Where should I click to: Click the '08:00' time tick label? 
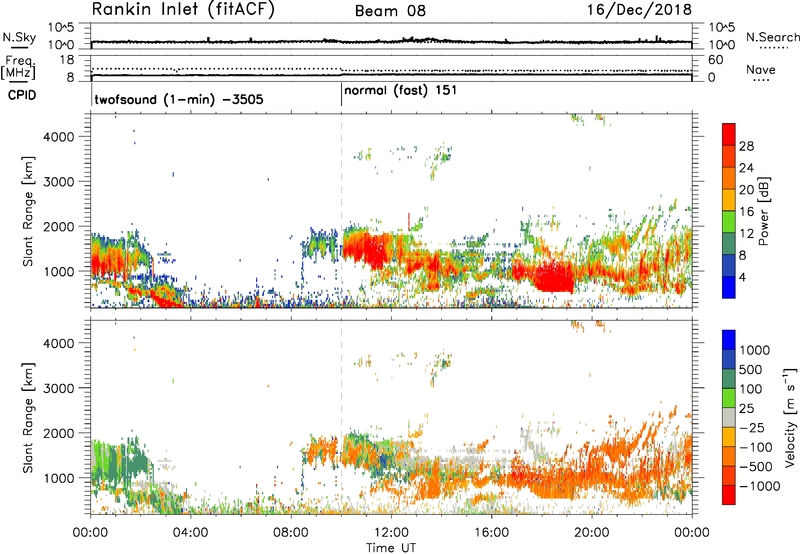point(291,533)
